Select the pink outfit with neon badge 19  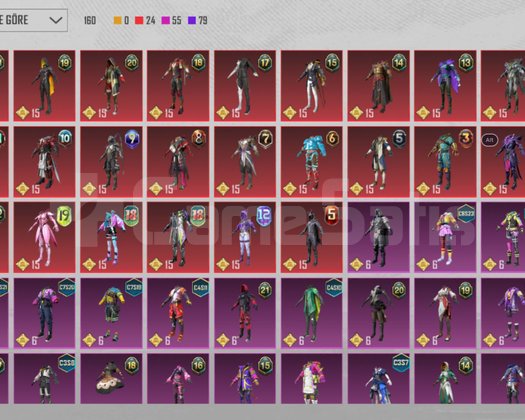click(45, 237)
